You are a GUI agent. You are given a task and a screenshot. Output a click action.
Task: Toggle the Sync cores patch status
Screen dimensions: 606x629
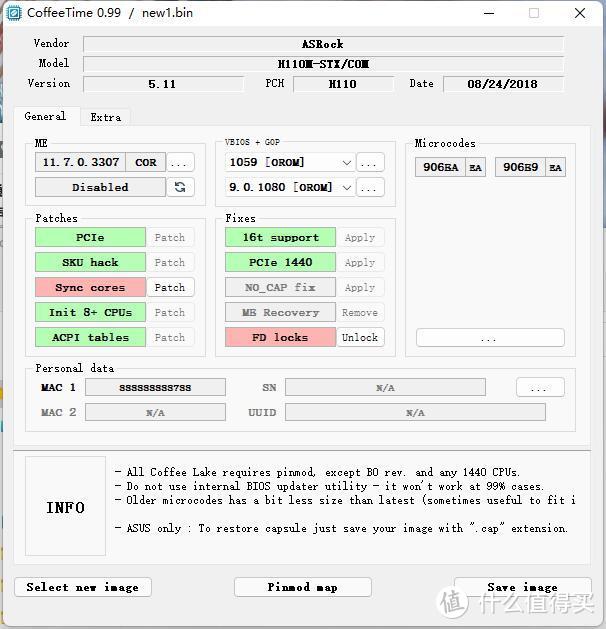[89, 287]
